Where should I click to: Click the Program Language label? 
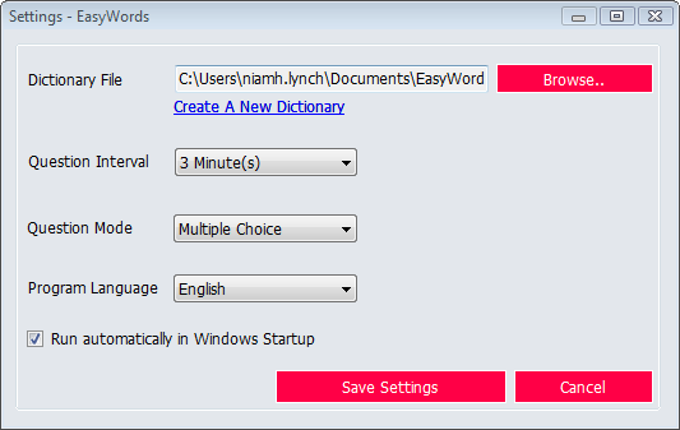click(x=93, y=289)
